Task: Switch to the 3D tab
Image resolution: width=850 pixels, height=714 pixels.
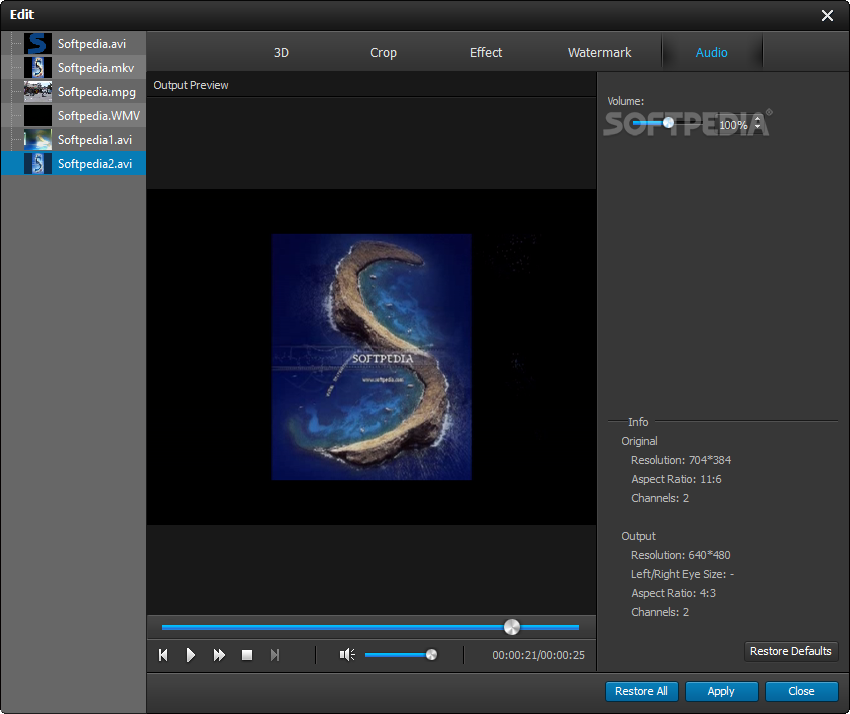Action: 281,53
